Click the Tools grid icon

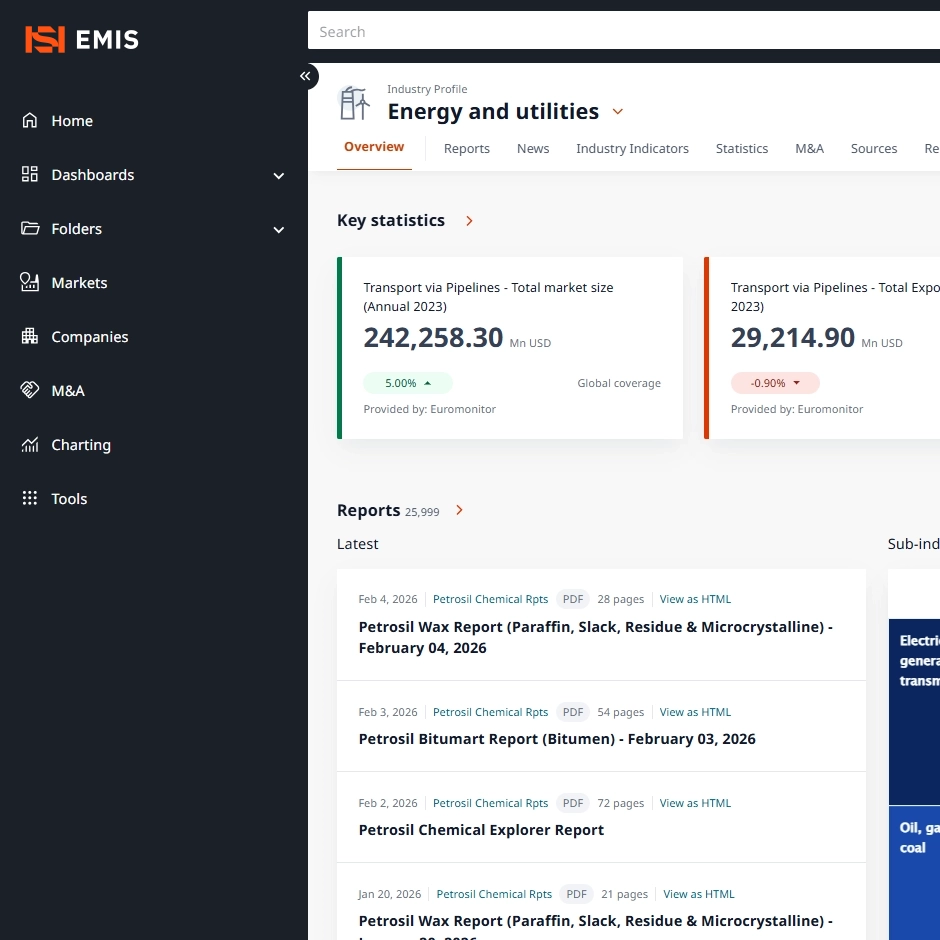click(x=30, y=499)
